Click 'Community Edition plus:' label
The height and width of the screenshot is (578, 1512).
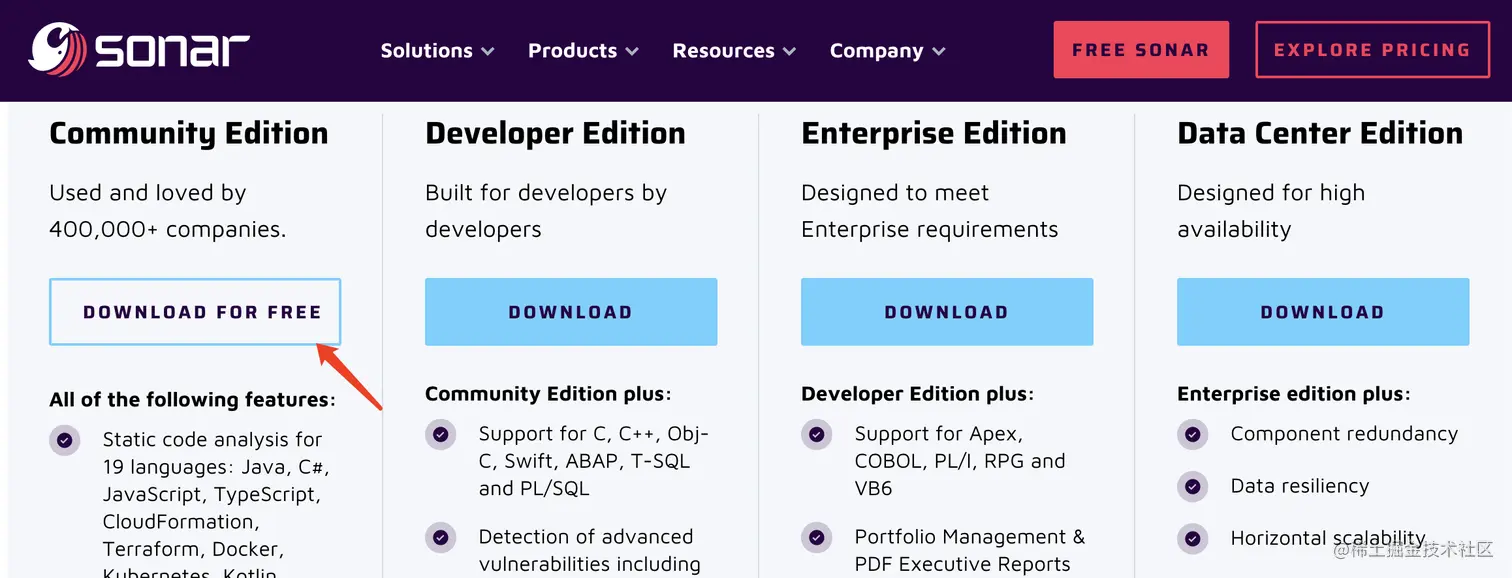point(549,394)
